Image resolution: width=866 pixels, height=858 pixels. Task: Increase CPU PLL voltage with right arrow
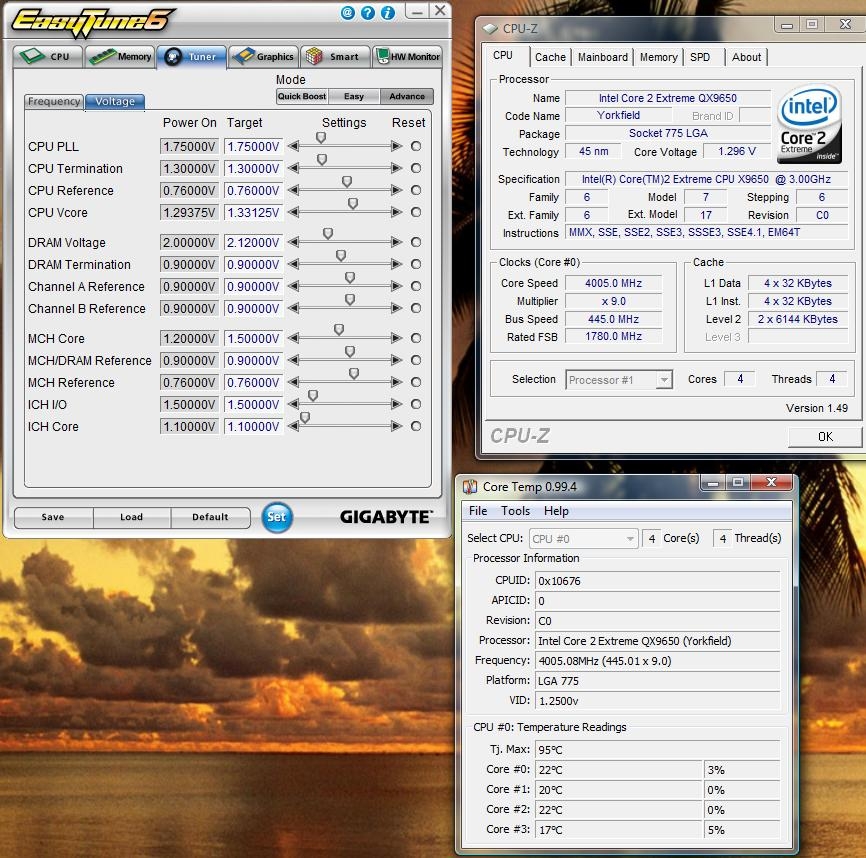(x=397, y=146)
